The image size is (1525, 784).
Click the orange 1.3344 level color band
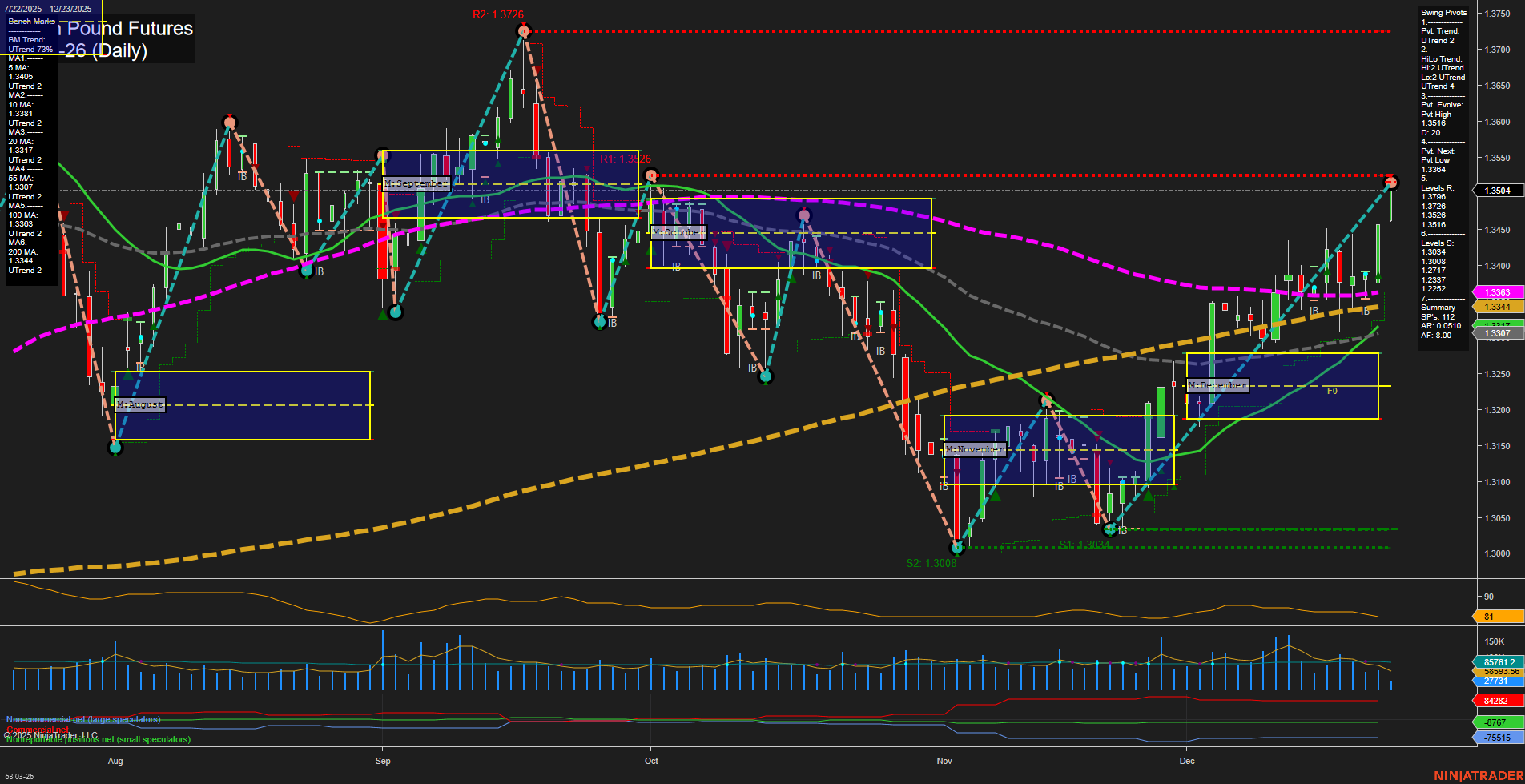point(1495,304)
